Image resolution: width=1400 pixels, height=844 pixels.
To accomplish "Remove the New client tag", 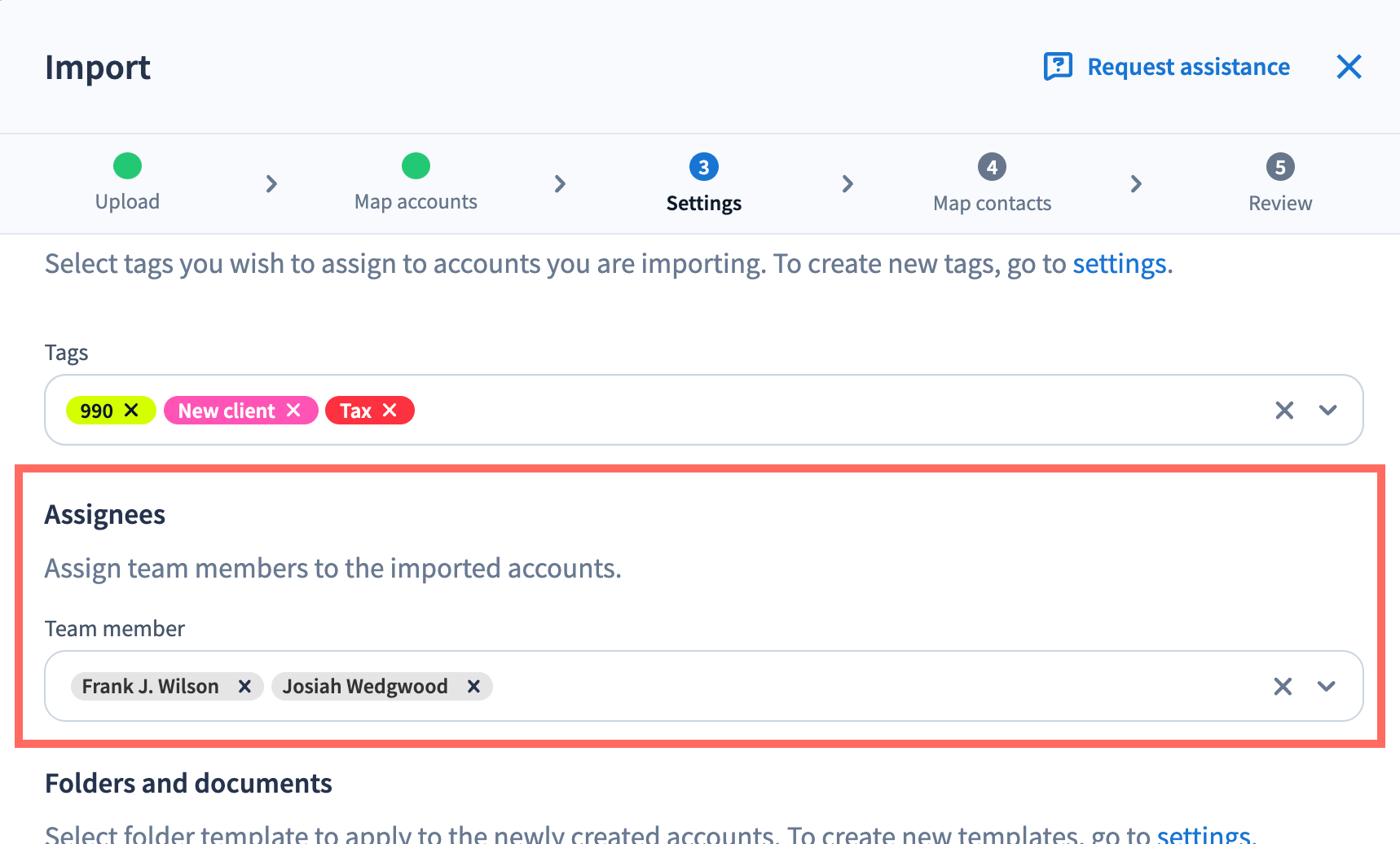I will [x=294, y=411].
